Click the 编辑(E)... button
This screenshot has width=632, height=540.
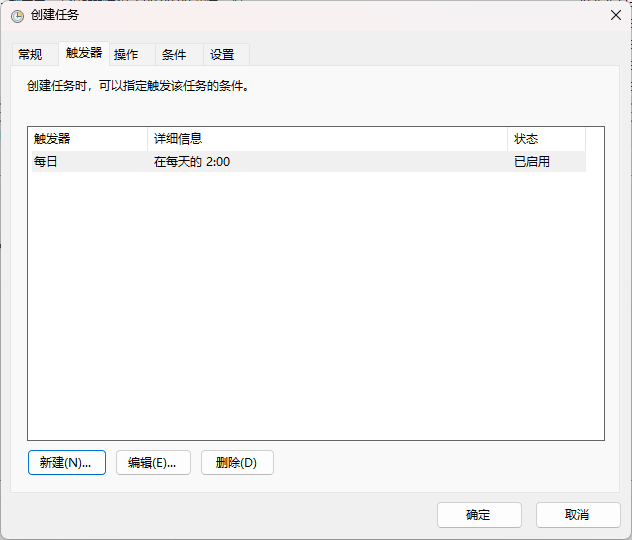point(153,463)
